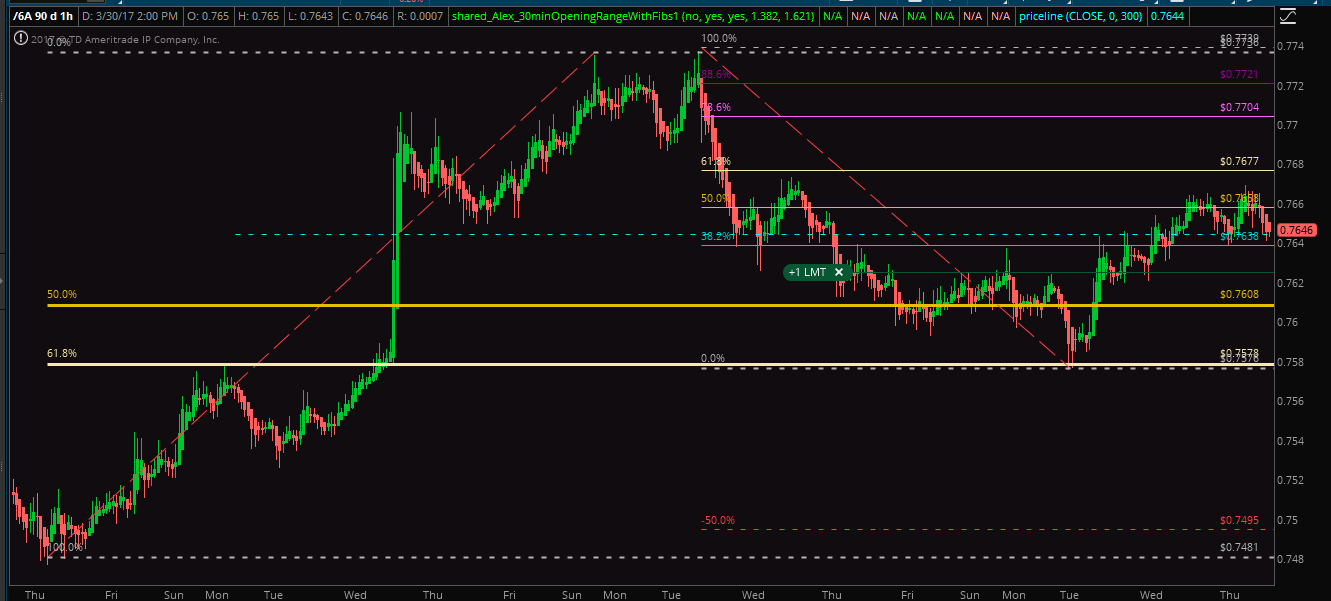Click the $0.7721 price level label
Viewport: 1331px width, 601px height.
(x=1239, y=75)
